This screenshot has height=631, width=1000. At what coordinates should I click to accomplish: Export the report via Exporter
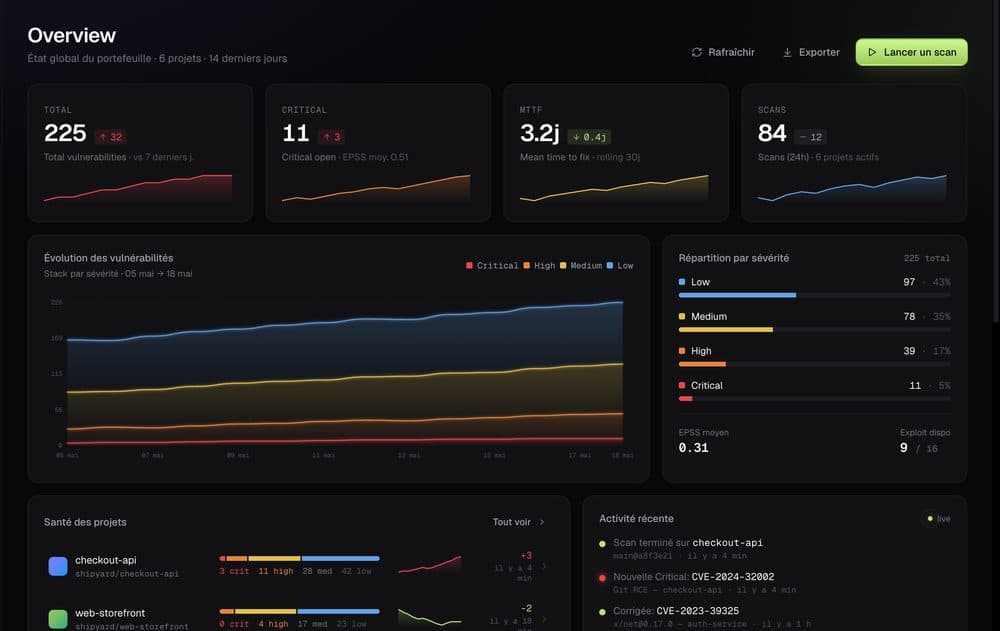(x=811, y=52)
